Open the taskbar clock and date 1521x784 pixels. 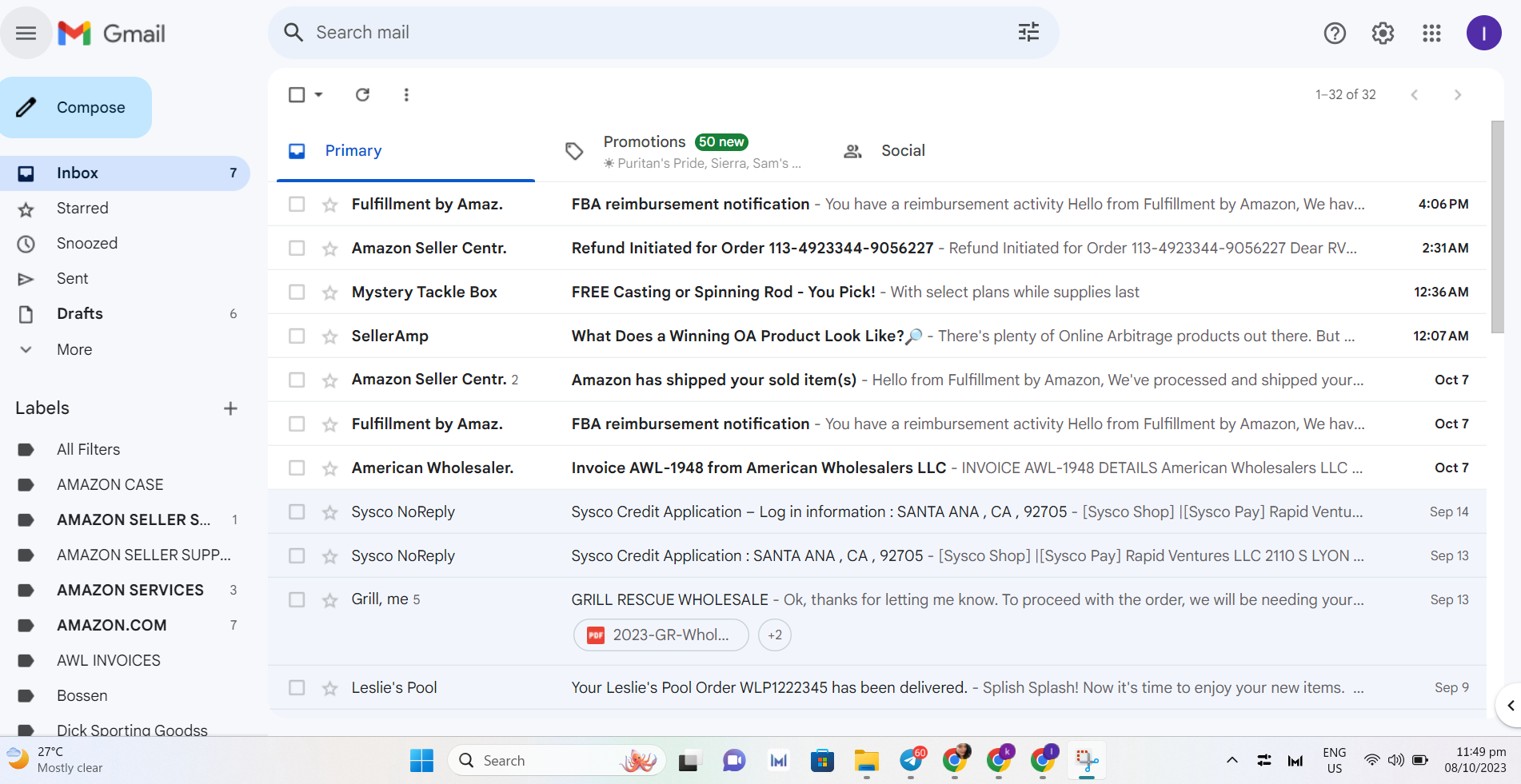[1475, 760]
